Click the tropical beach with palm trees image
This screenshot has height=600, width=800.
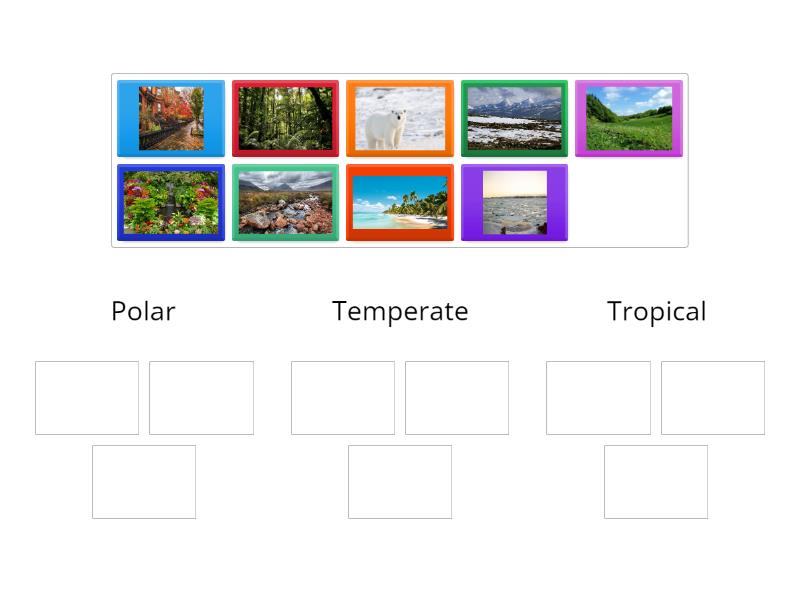point(400,201)
